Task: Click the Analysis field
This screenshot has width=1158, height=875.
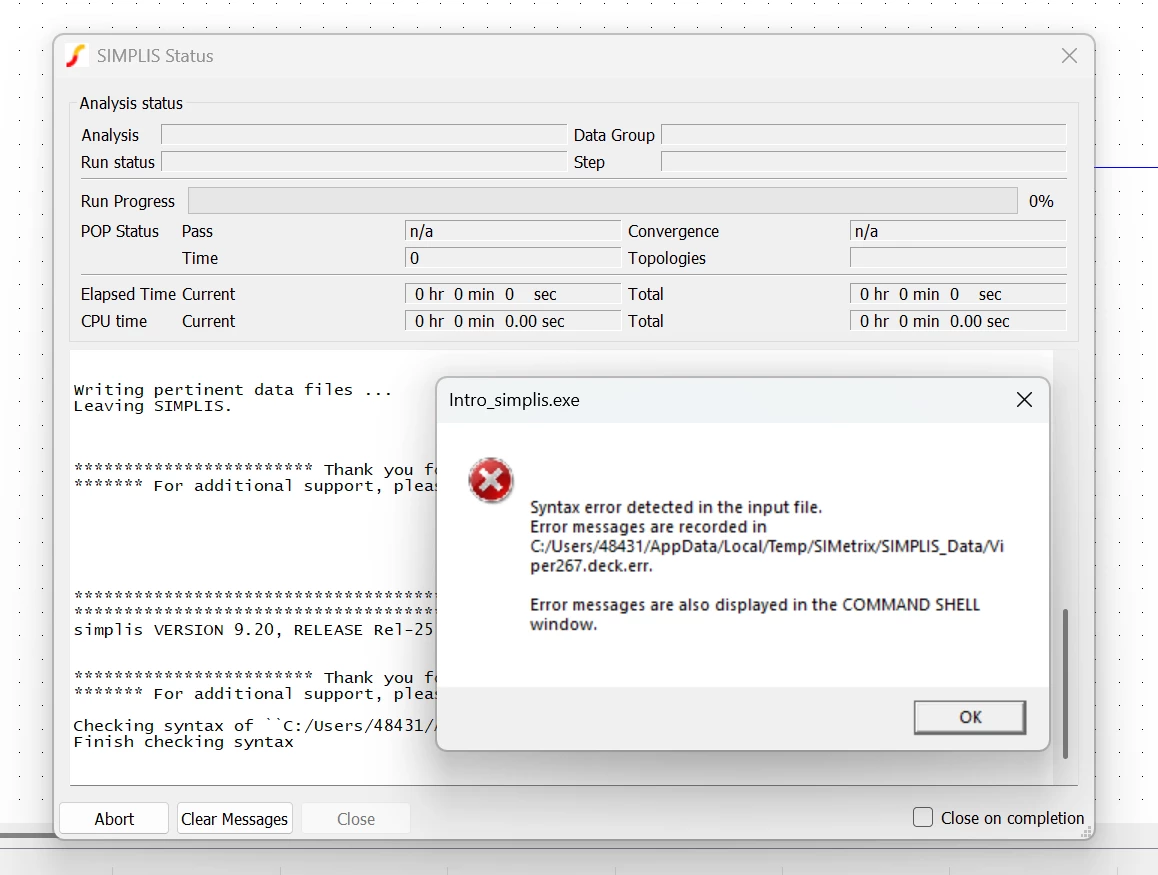Action: tap(363, 134)
